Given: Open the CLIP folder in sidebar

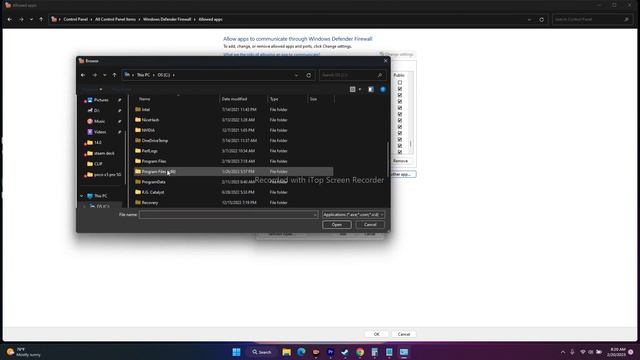Looking at the screenshot, I should pyautogui.click(x=98, y=164).
